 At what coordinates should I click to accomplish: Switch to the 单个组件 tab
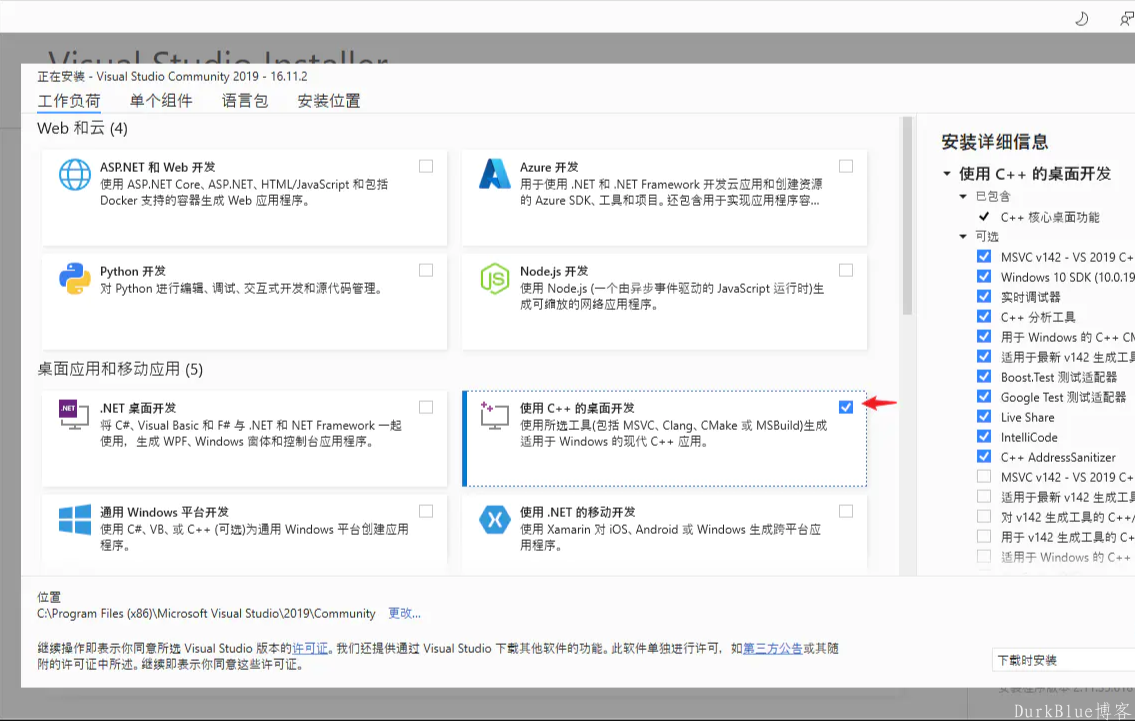point(161,101)
